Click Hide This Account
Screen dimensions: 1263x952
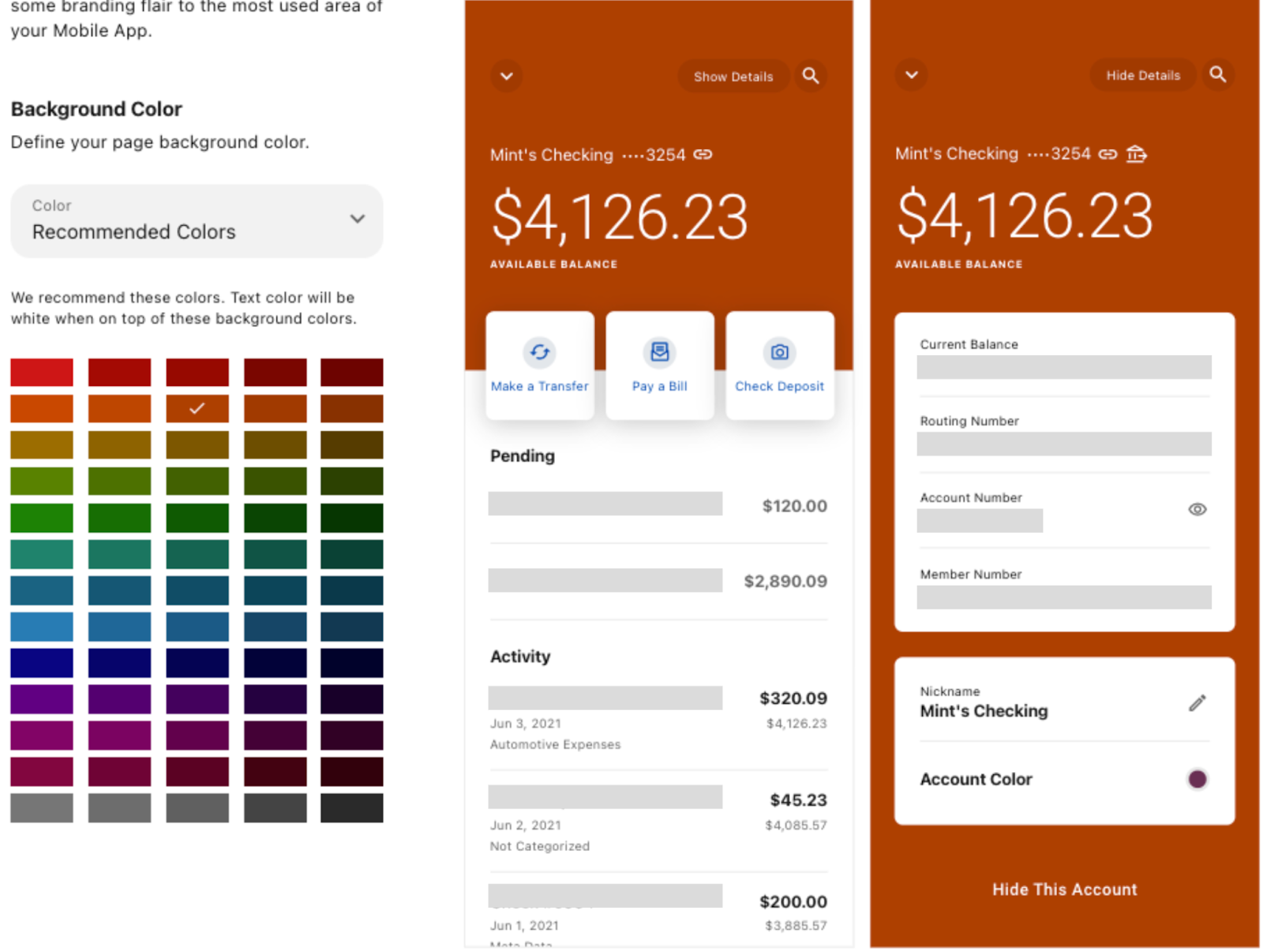[1064, 889]
